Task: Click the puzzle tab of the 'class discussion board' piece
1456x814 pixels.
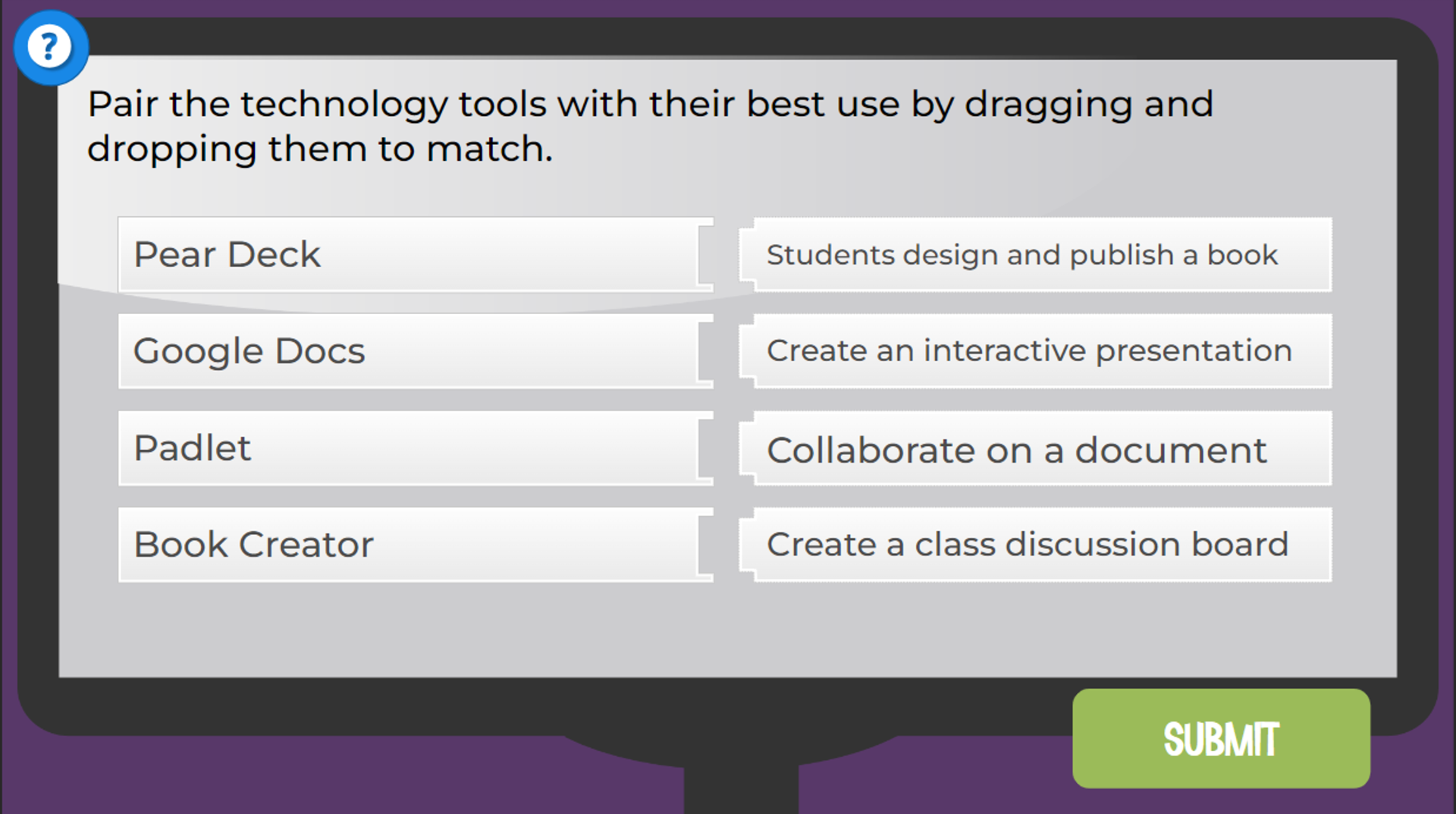Action: coord(747,545)
